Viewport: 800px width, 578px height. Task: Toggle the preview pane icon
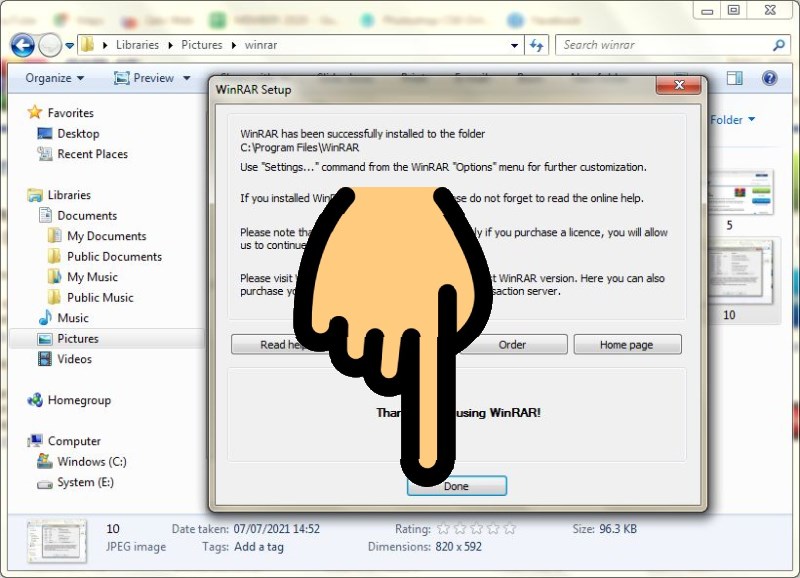tap(734, 78)
